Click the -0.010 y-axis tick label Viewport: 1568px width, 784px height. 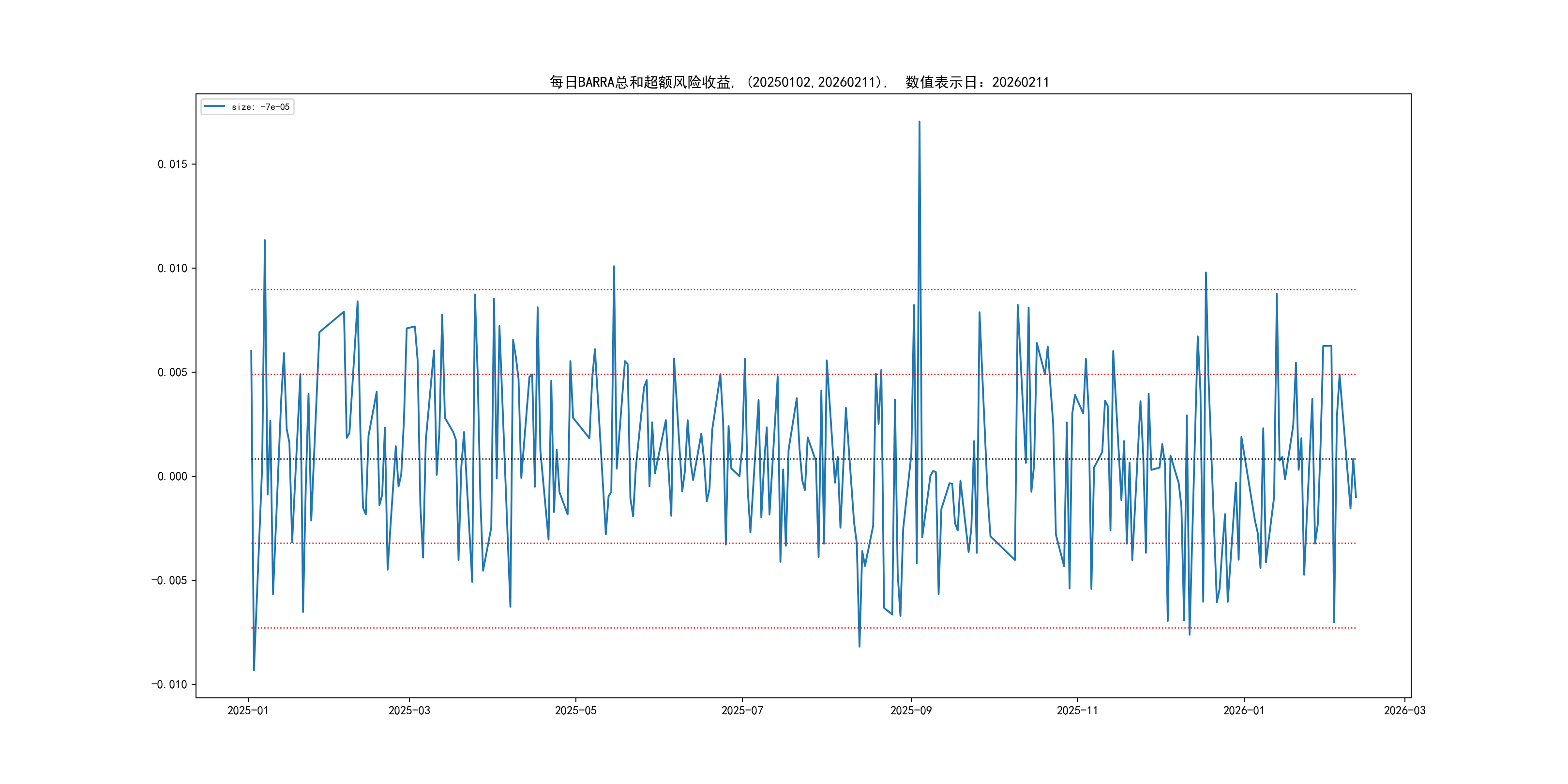(169, 685)
